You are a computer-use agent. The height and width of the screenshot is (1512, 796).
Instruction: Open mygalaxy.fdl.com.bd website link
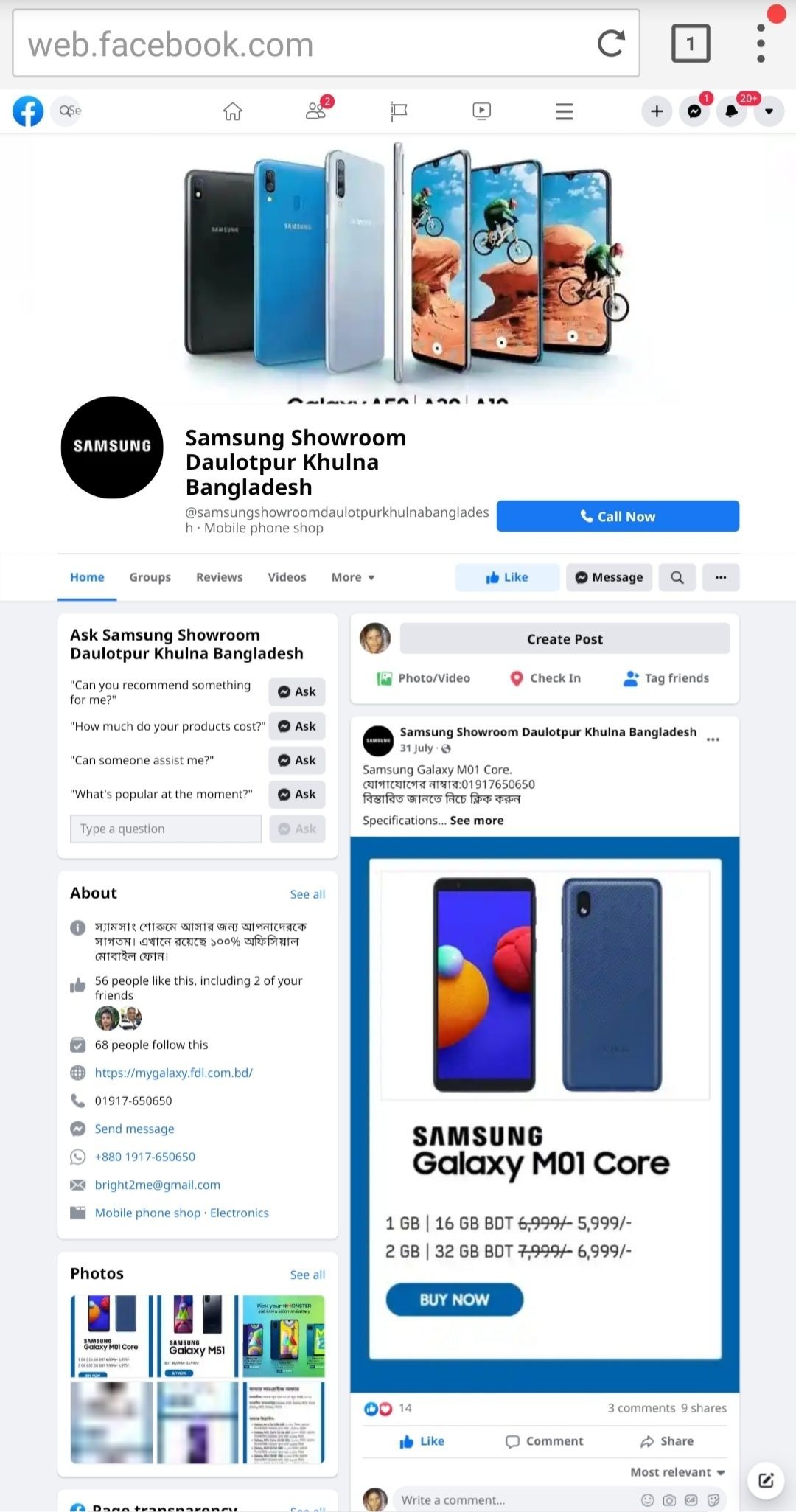coord(174,1073)
